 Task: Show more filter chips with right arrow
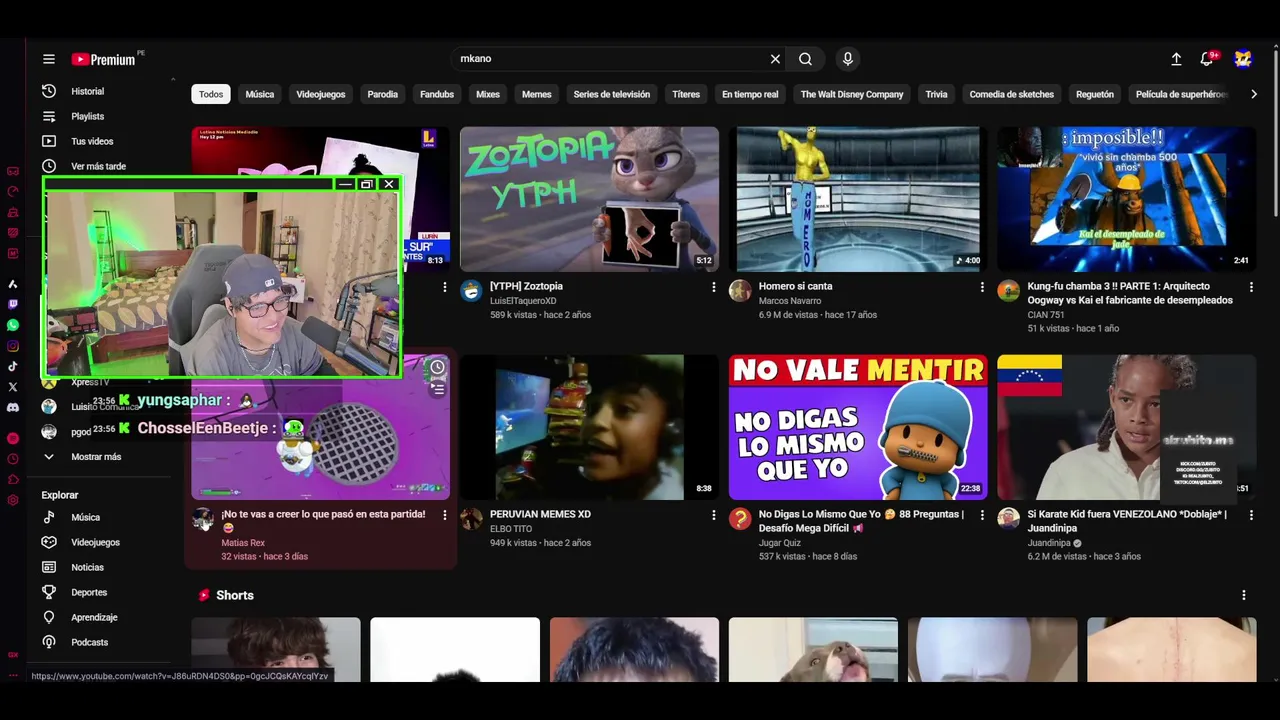pos(1254,94)
